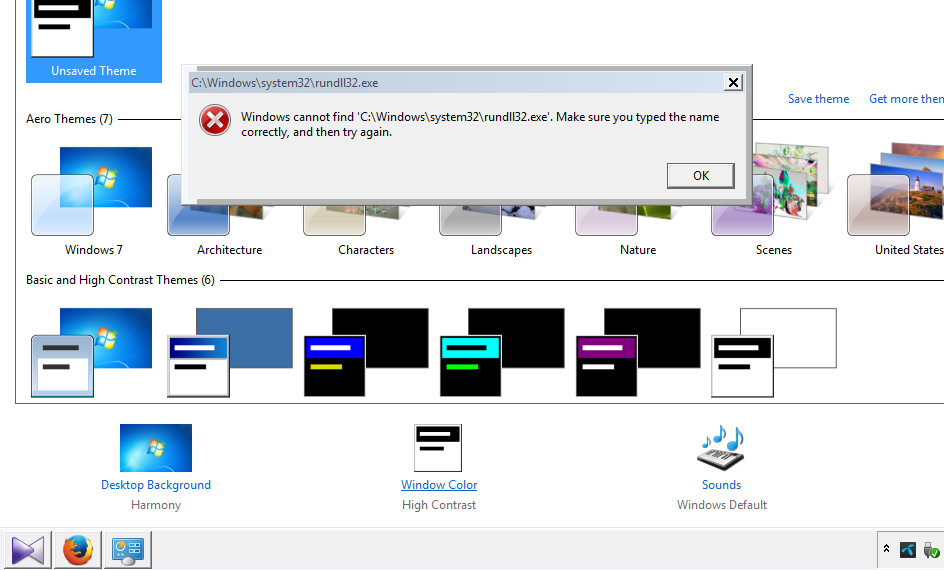Select the Windows Classic theme with steel-blue background
Image resolution: width=944 pixels, height=570 pixels.
point(230,353)
